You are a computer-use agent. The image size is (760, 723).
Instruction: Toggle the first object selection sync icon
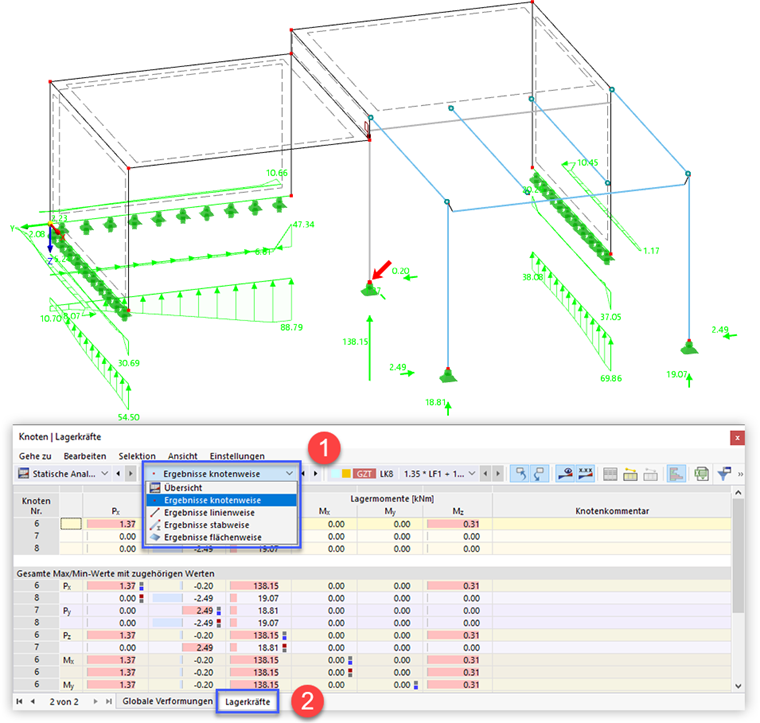click(x=521, y=473)
